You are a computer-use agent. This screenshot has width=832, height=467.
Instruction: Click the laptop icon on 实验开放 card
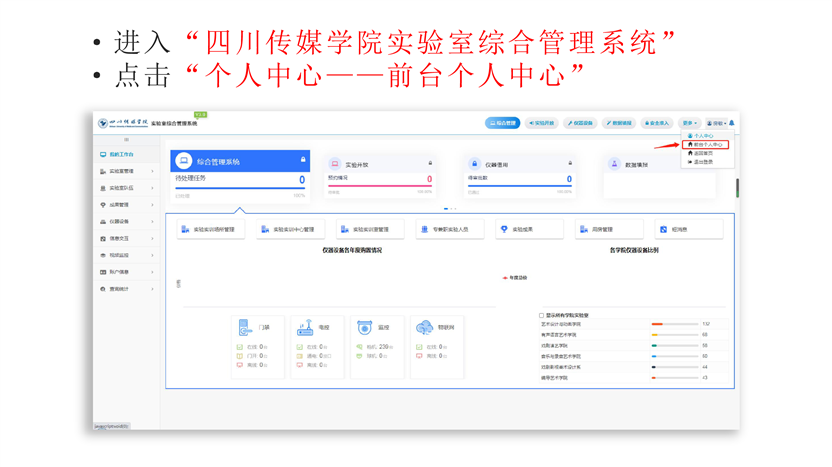335,164
